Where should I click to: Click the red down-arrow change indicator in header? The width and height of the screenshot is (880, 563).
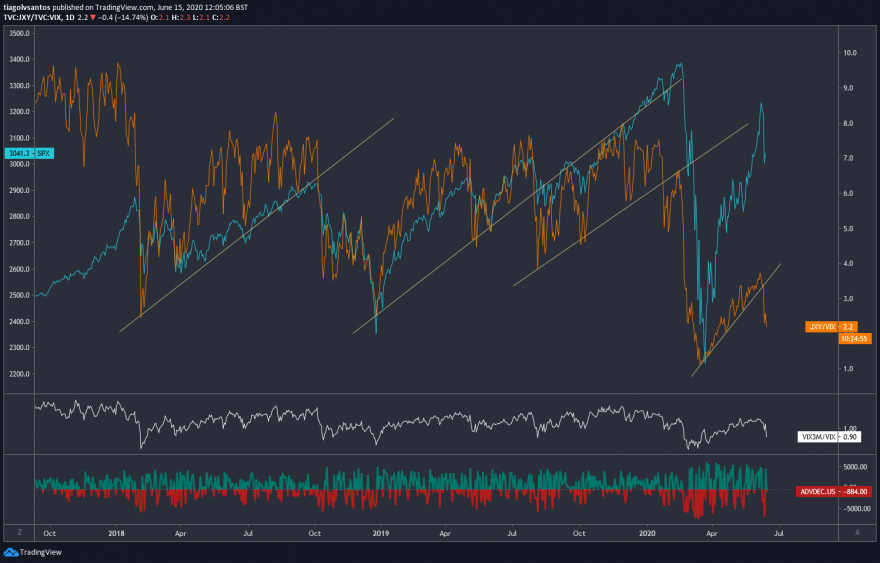tap(93, 17)
